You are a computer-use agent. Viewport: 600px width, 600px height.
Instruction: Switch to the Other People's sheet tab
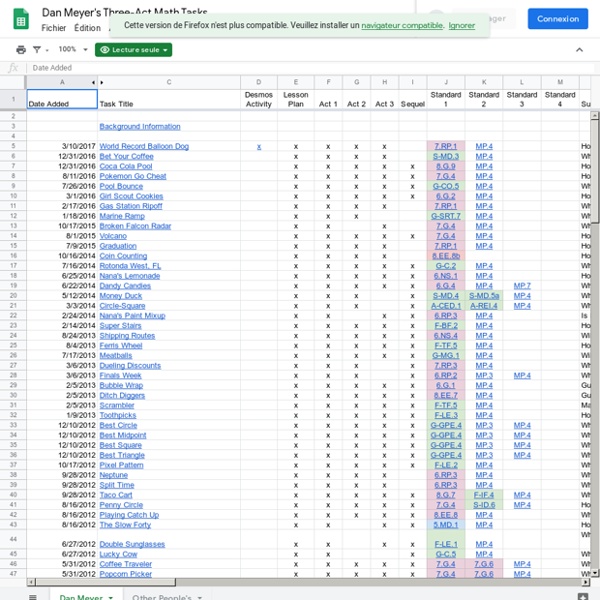(x=161, y=597)
